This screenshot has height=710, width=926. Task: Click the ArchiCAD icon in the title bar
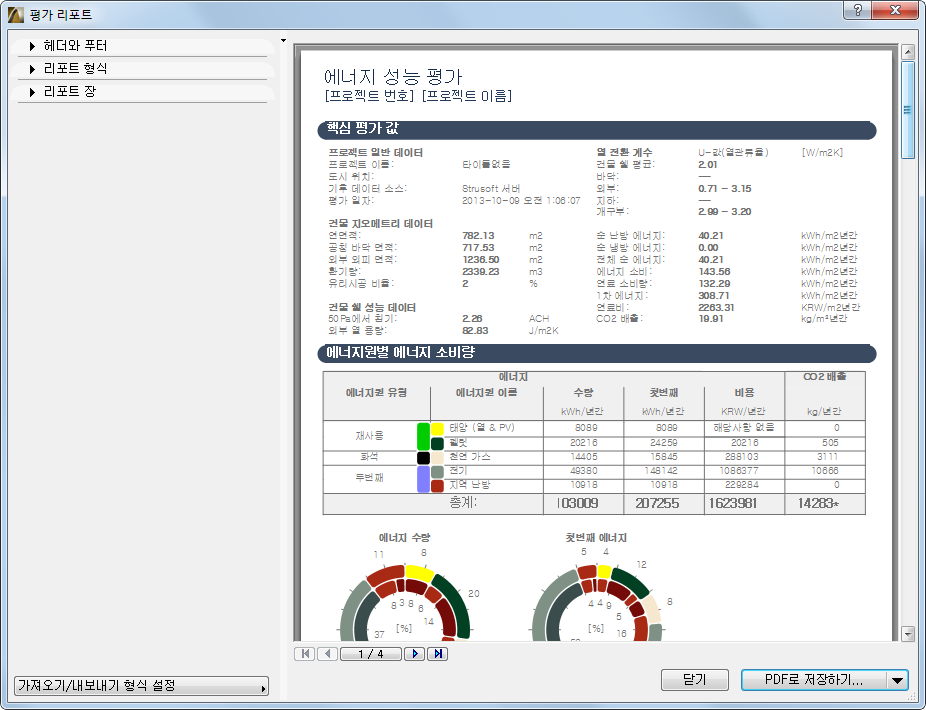coord(16,15)
